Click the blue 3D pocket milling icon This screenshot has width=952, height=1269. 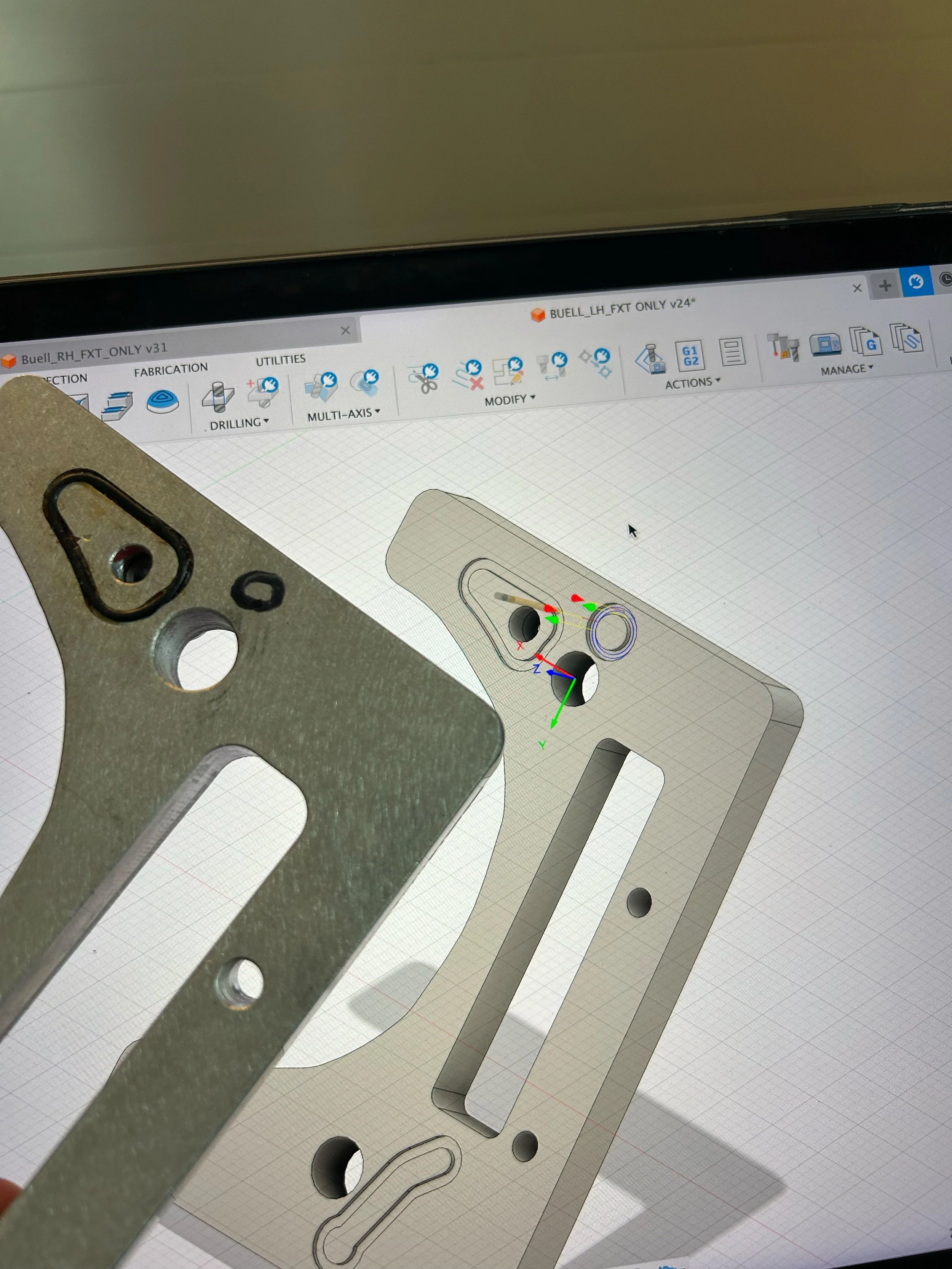click(162, 402)
